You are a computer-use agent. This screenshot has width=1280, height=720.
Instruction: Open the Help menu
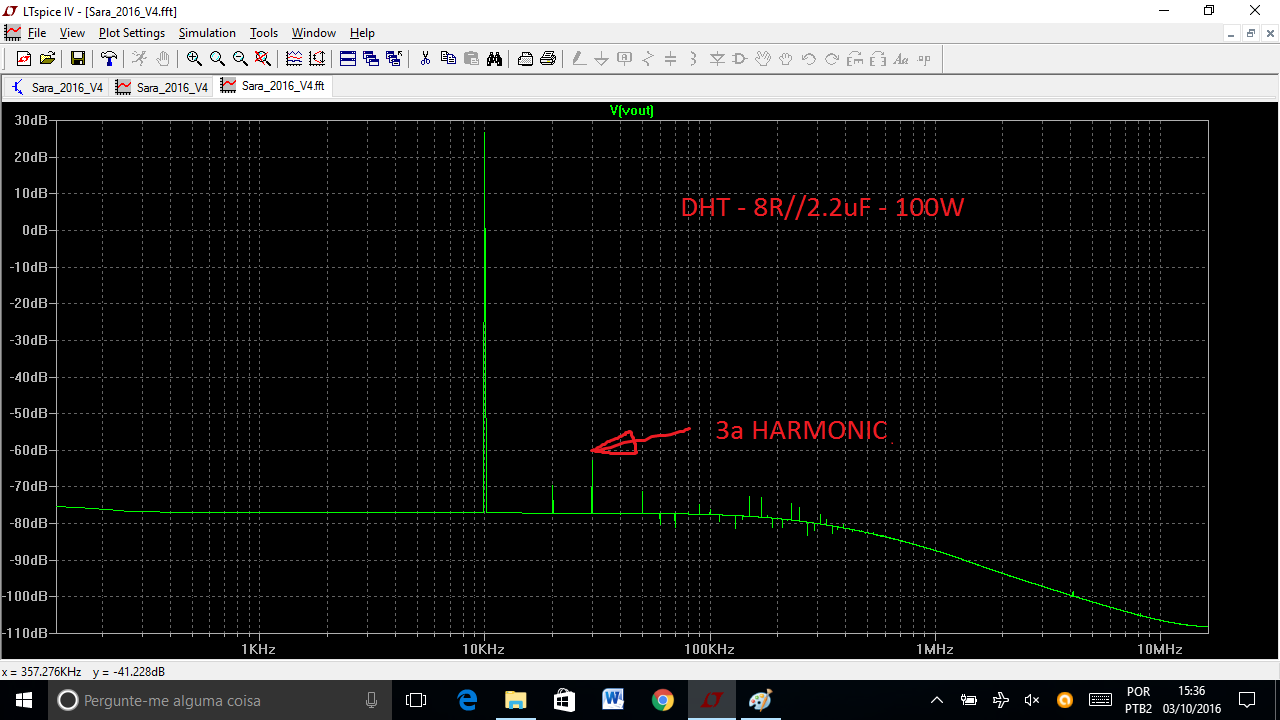coord(362,33)
